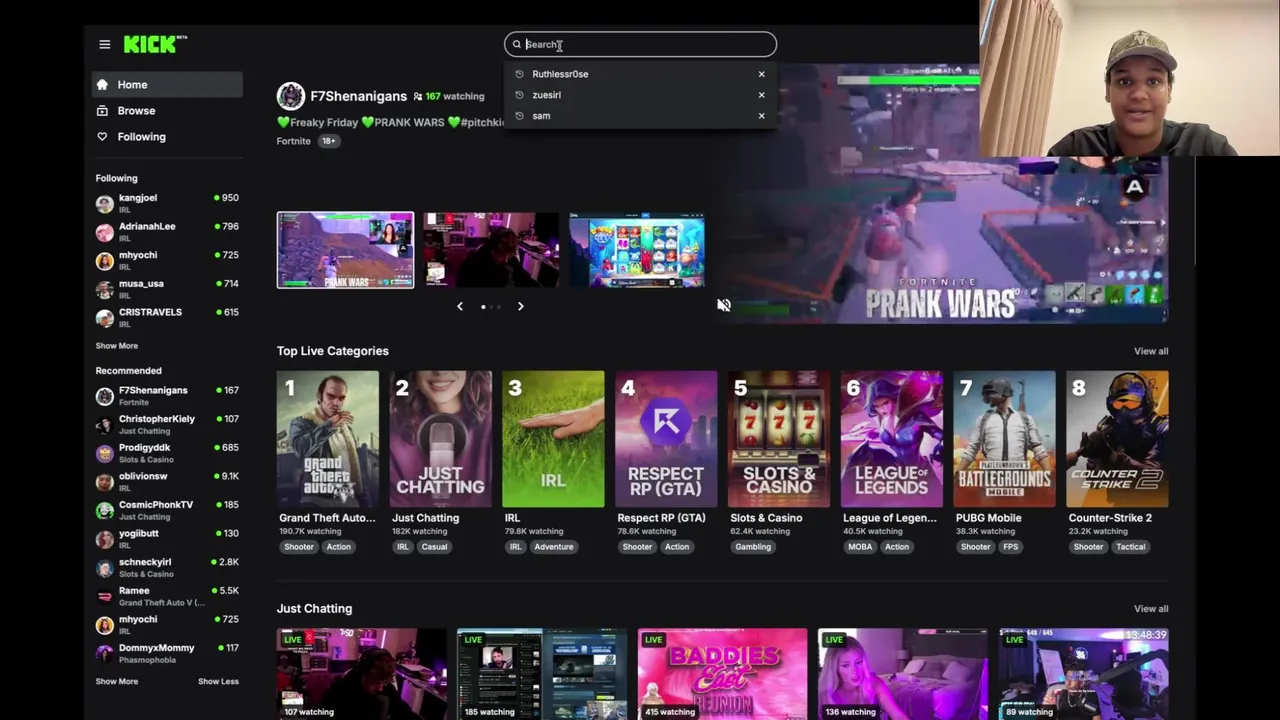Click FPS tag under PUBG Mobile
Screen dimensions: 1280x720
tap(1010, 547)
